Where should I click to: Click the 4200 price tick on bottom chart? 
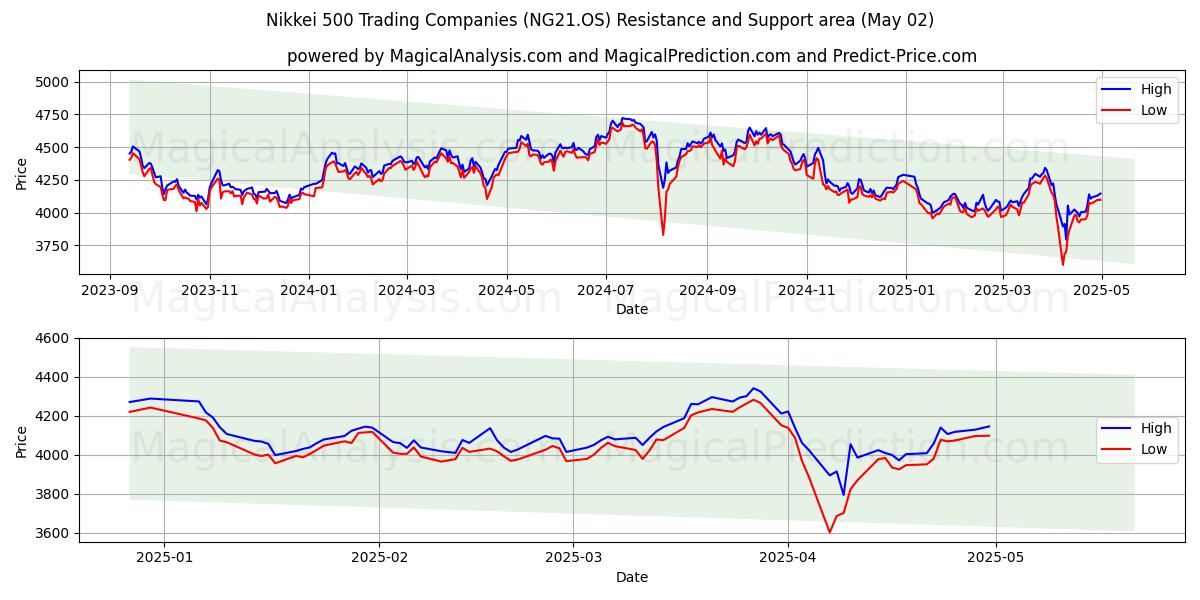[x=53, y=417]
